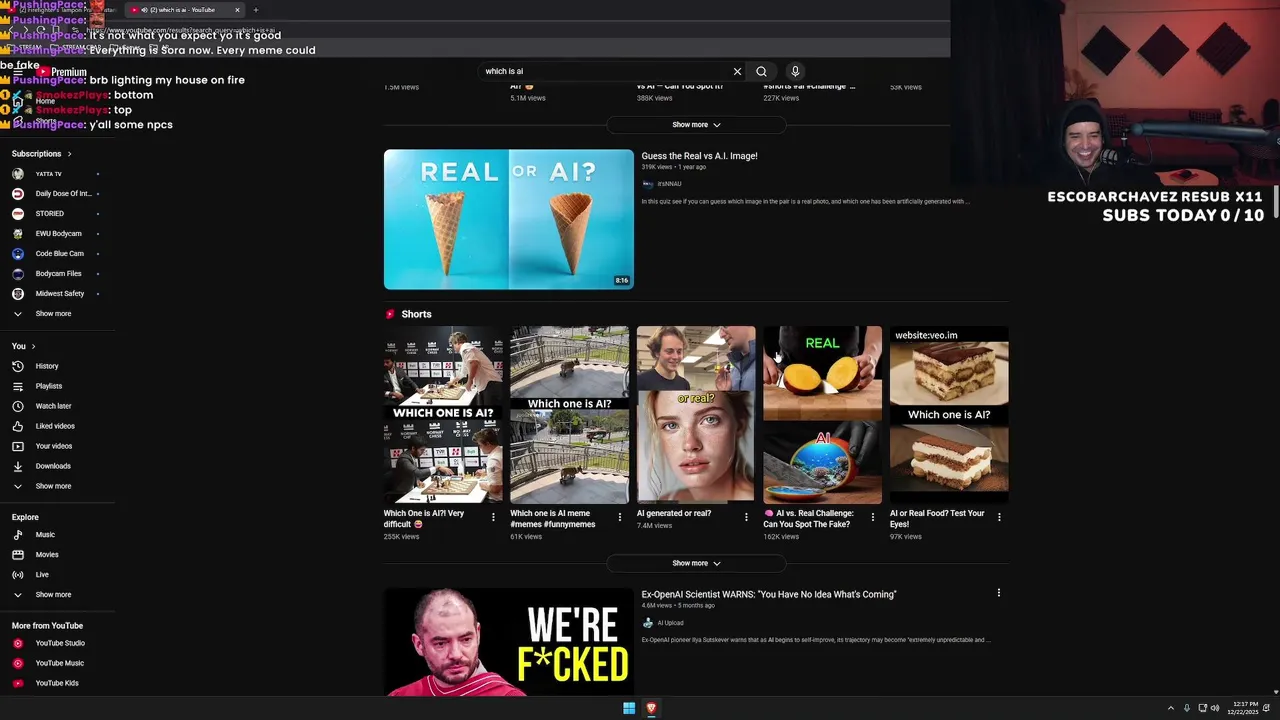Open 'Guess the Real vs A.I. Image!' title
This screenshot has width=1280, height=720.
pyautogui.click(x=699, y=156)
